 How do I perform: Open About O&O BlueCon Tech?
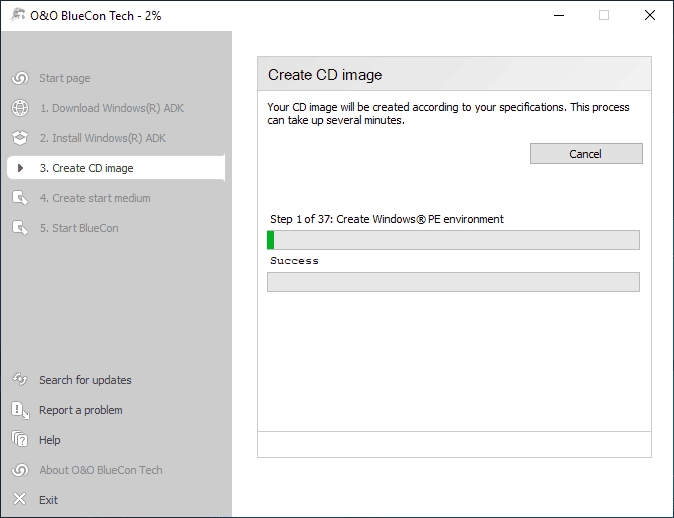101,470
